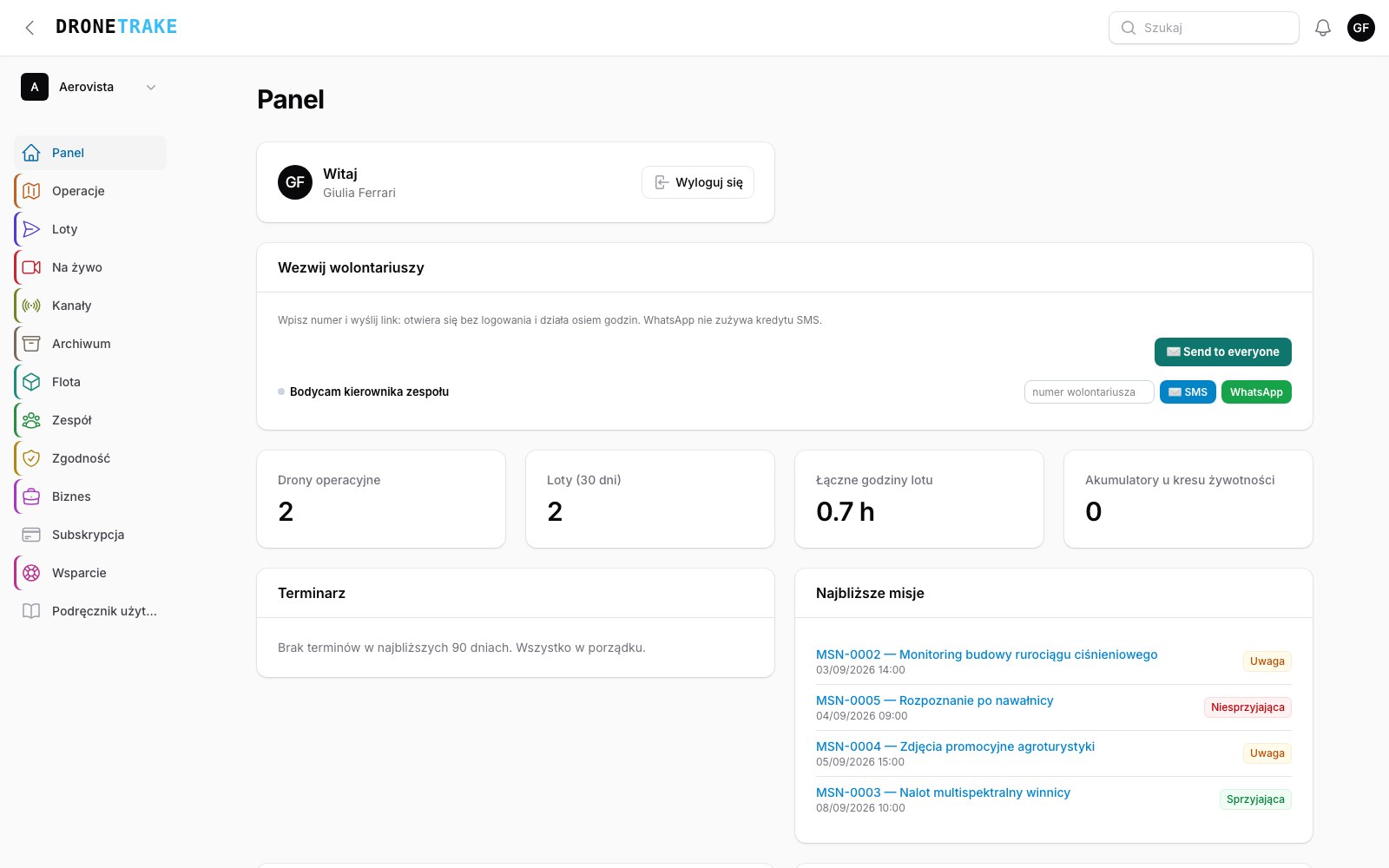Click the Panel home icon in sidebar
The image size is (1389, 868).
31,153
